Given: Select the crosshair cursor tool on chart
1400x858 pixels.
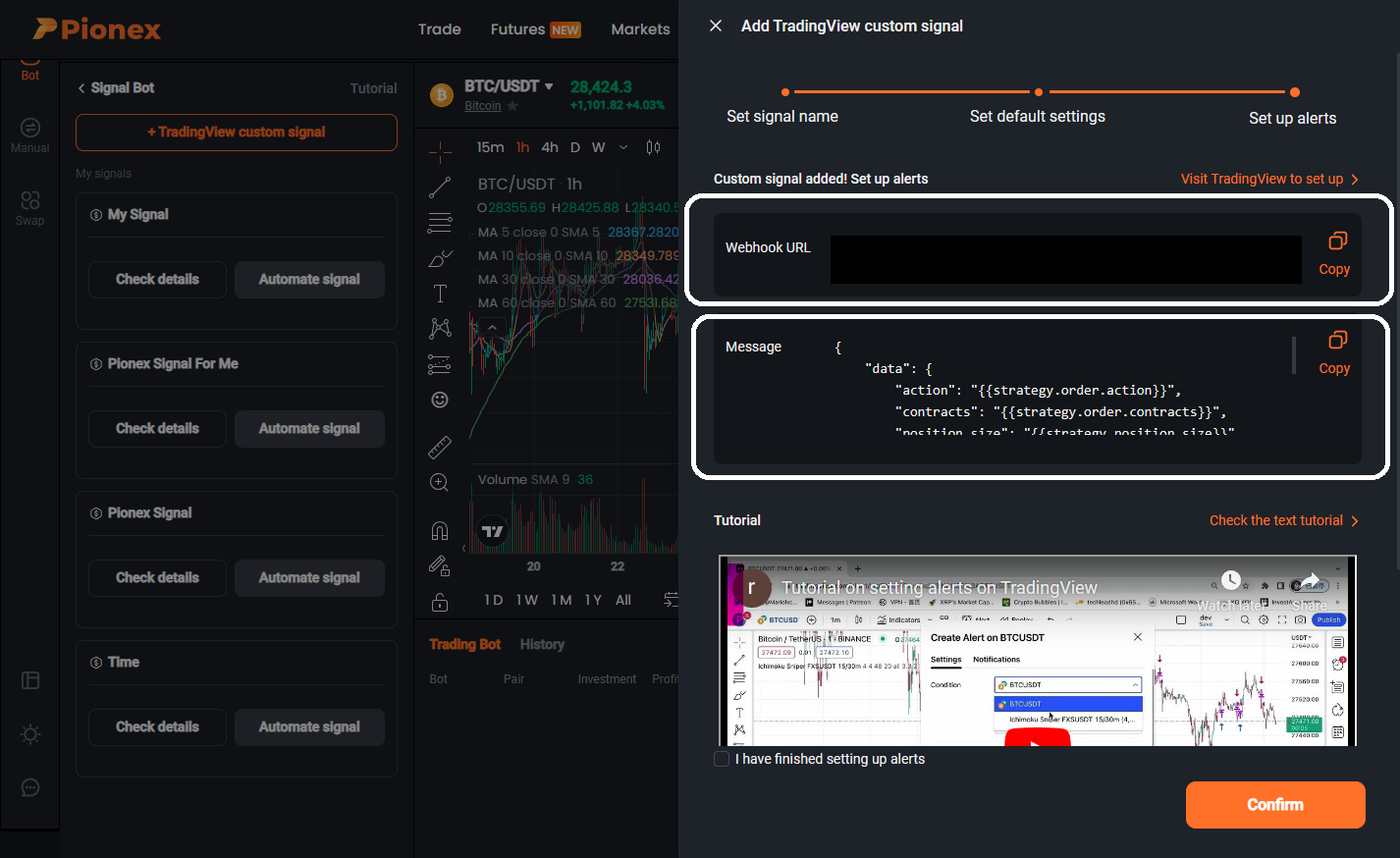Looking at the screenshot, I should pyautogui.click(x=440, y=151).
